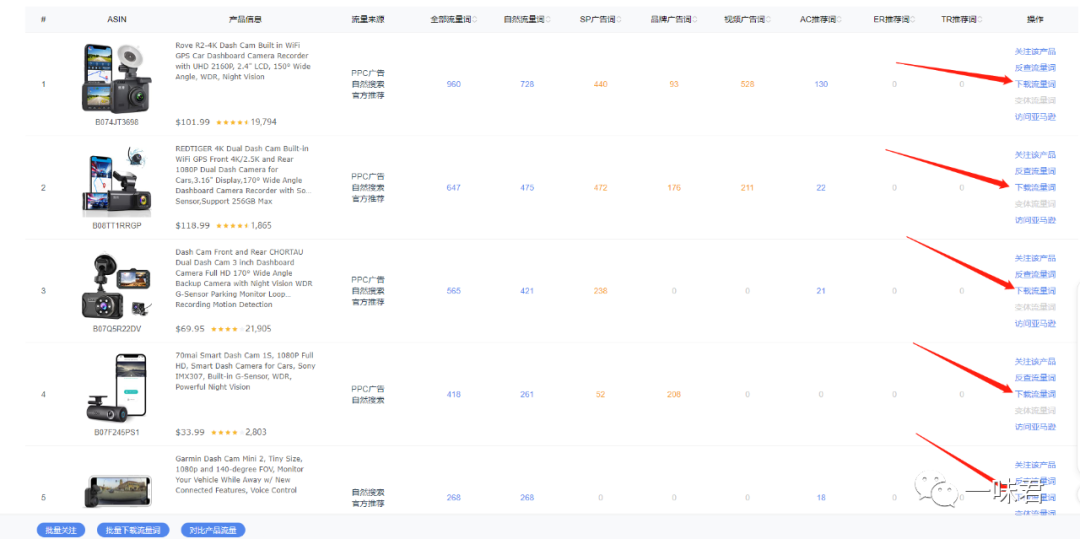
Task: Click 访问亚马逊 for the Rove R2-4K row
Action: pos(1035,117)
